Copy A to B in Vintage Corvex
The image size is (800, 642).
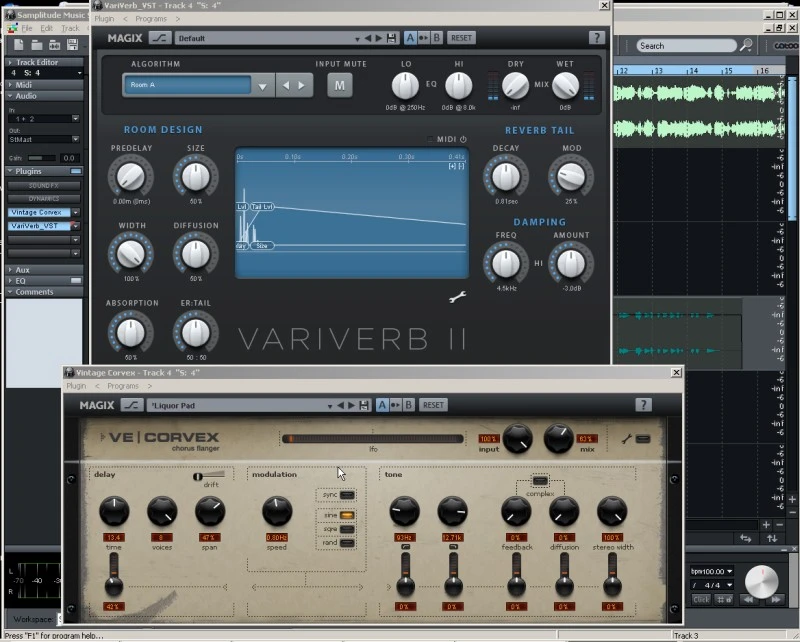(395, 405)
